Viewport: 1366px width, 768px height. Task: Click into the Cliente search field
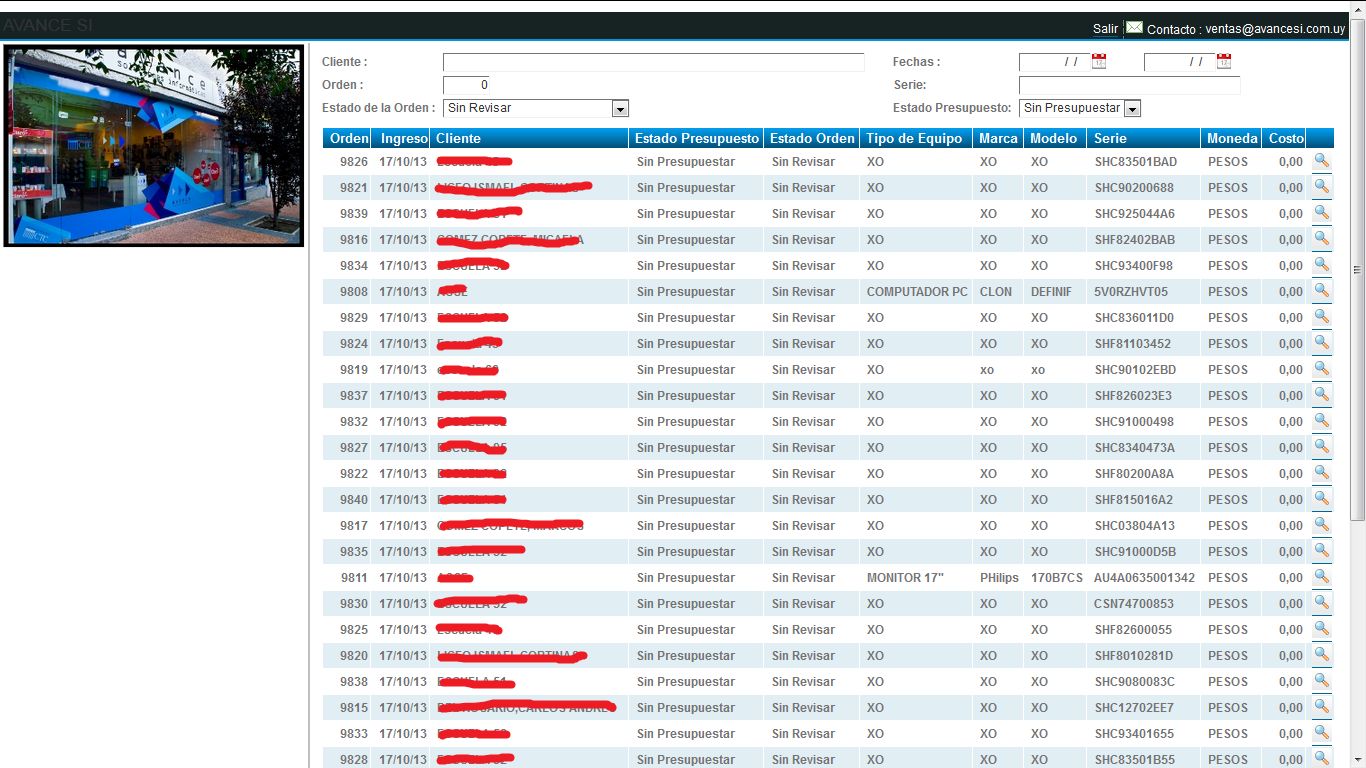[653, 62]
